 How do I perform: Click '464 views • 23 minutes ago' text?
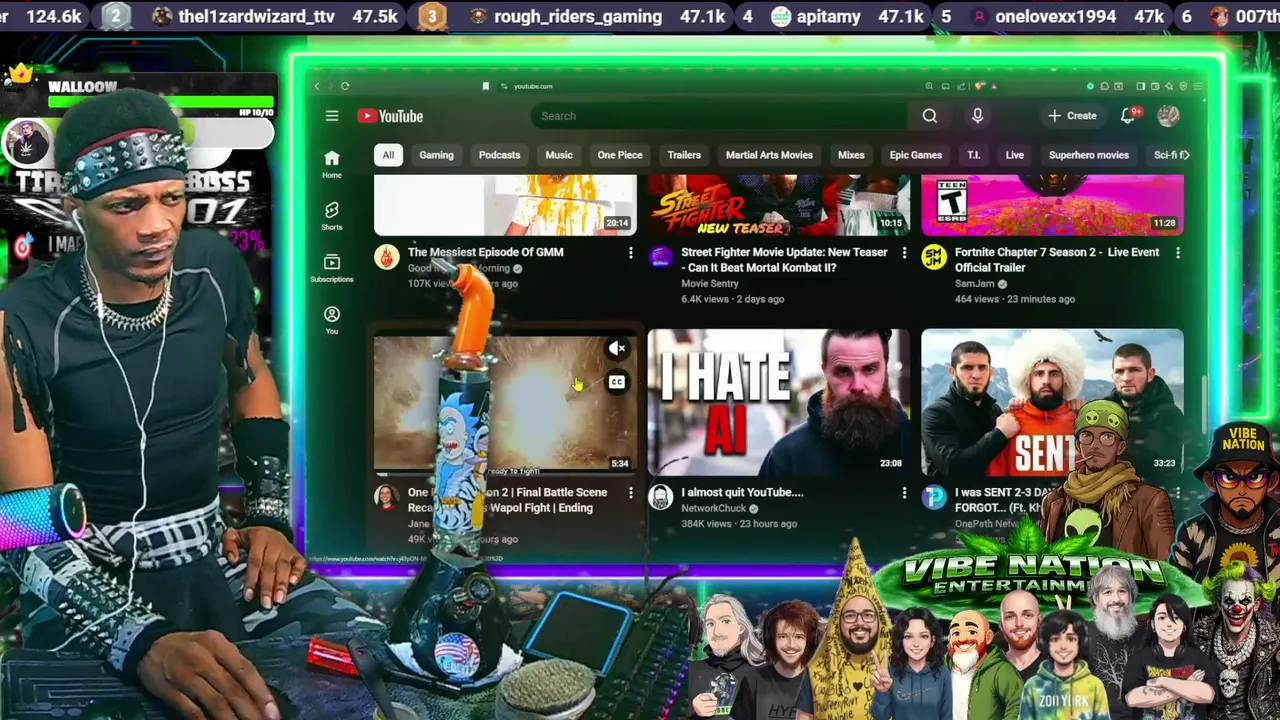tap(1015, 299)
